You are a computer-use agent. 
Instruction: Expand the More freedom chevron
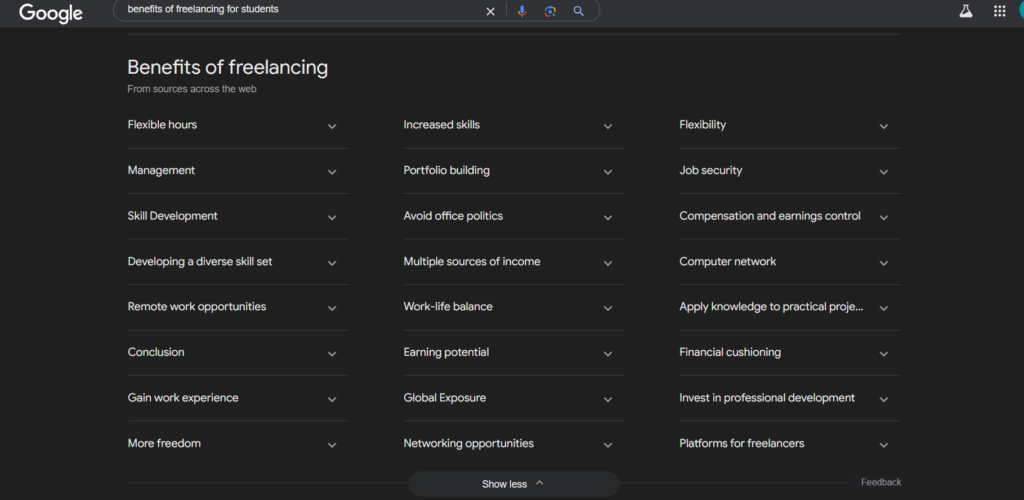[x=332, y=445]
